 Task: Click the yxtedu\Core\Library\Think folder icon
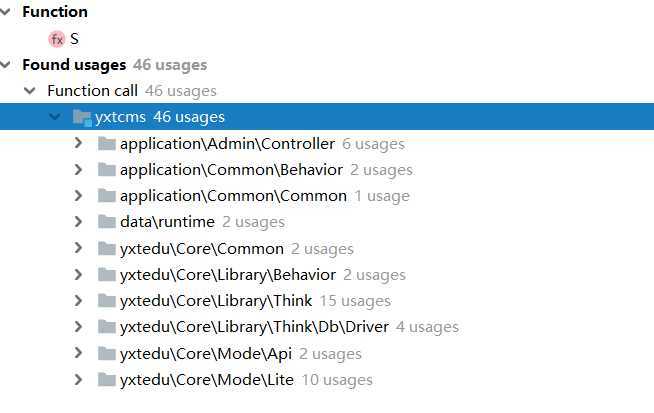107,301
